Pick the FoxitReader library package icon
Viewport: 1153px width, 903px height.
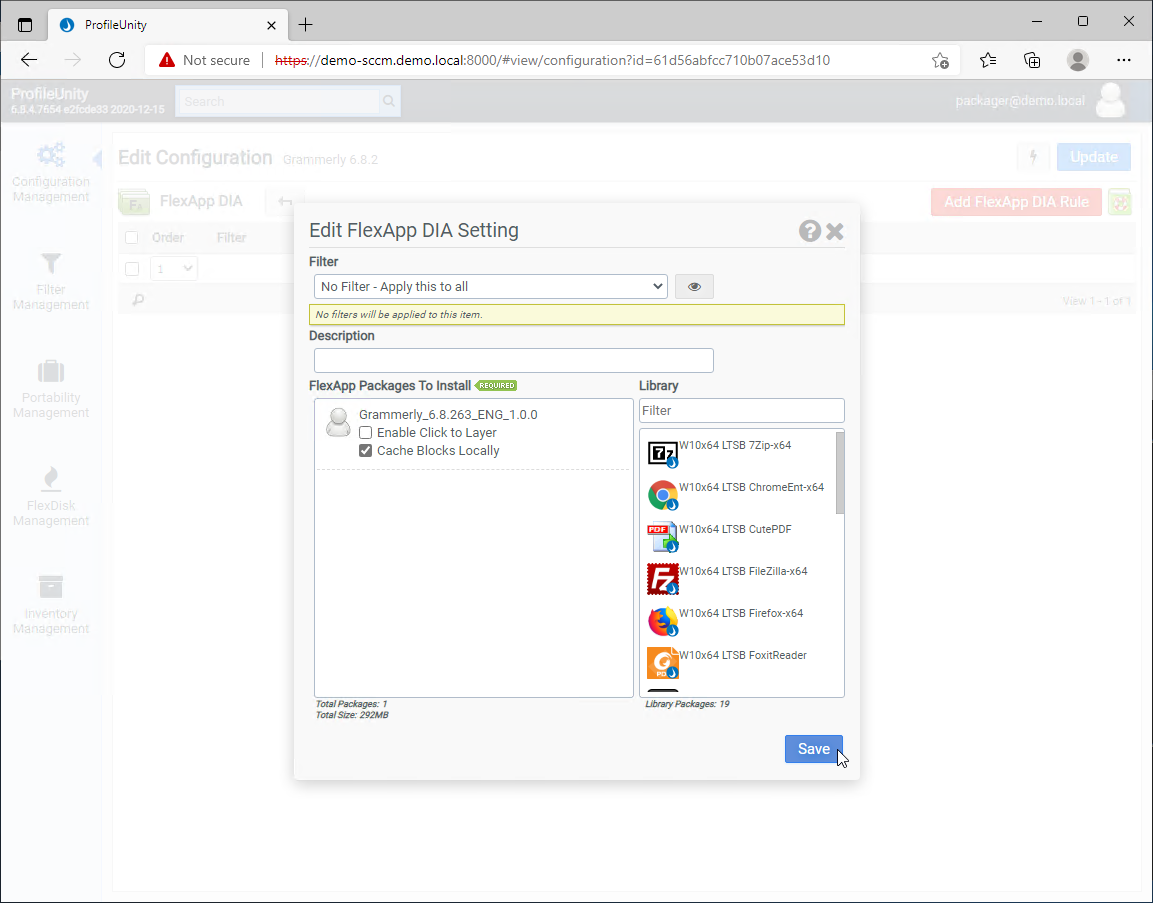[x=663, y=663]
